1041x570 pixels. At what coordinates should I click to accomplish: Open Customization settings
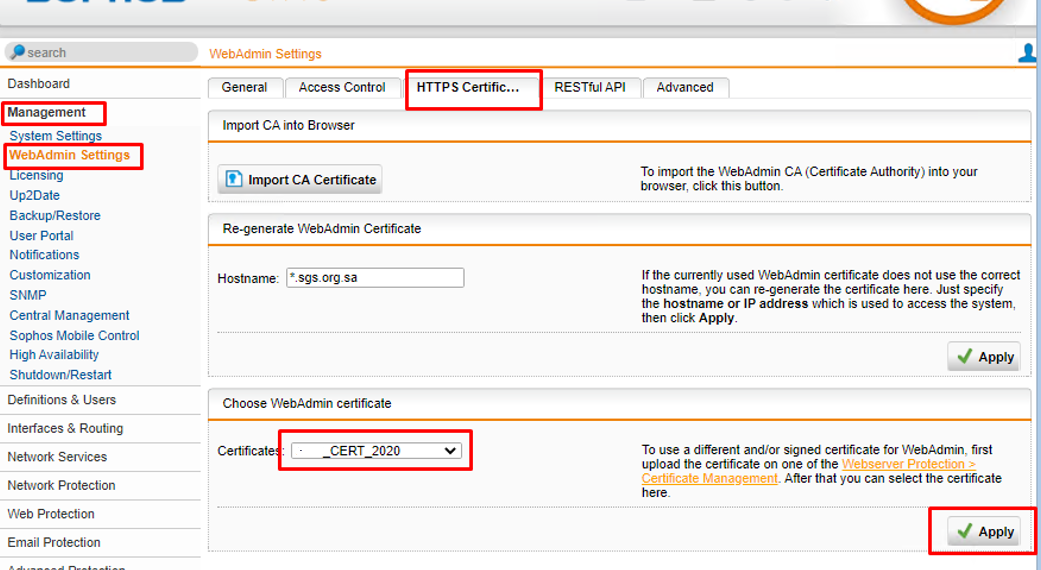pyautogui.click(x=50, y=275)
